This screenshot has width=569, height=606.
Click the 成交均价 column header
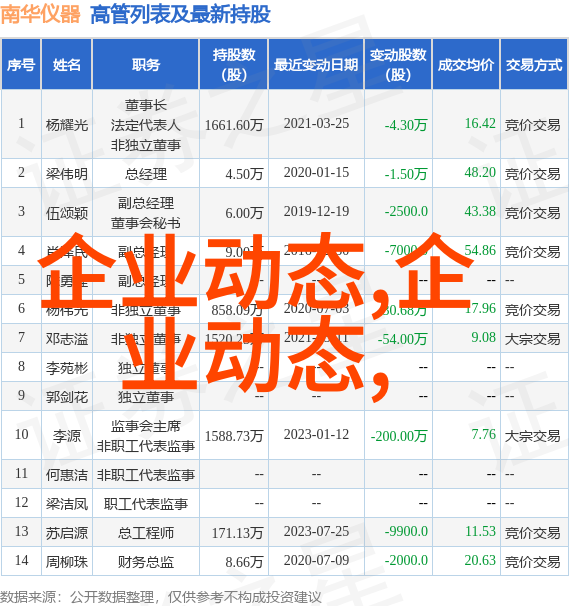466,64
